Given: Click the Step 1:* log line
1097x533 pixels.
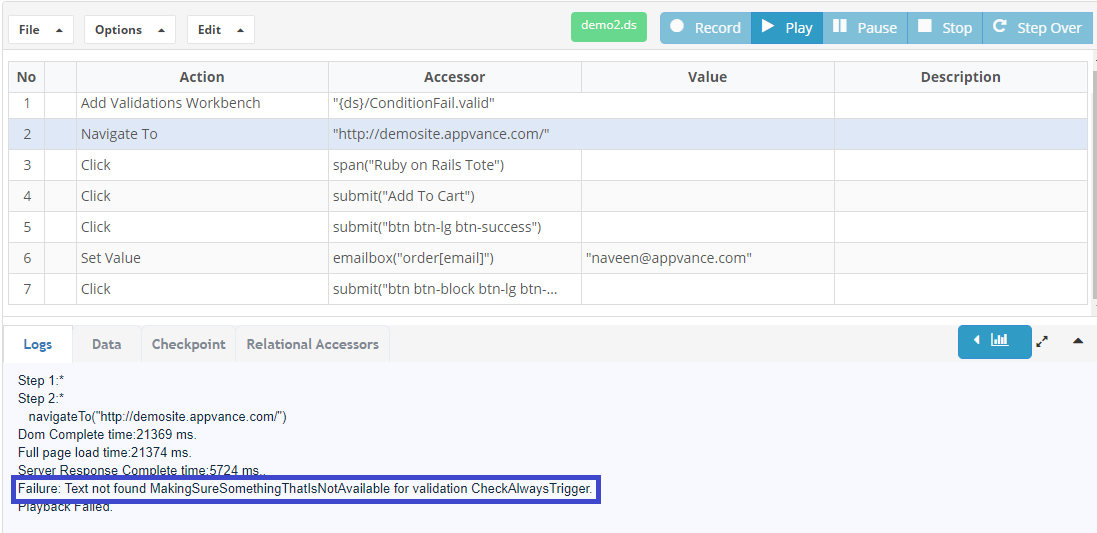Looking at the screenshot, I should click(41, 381).
